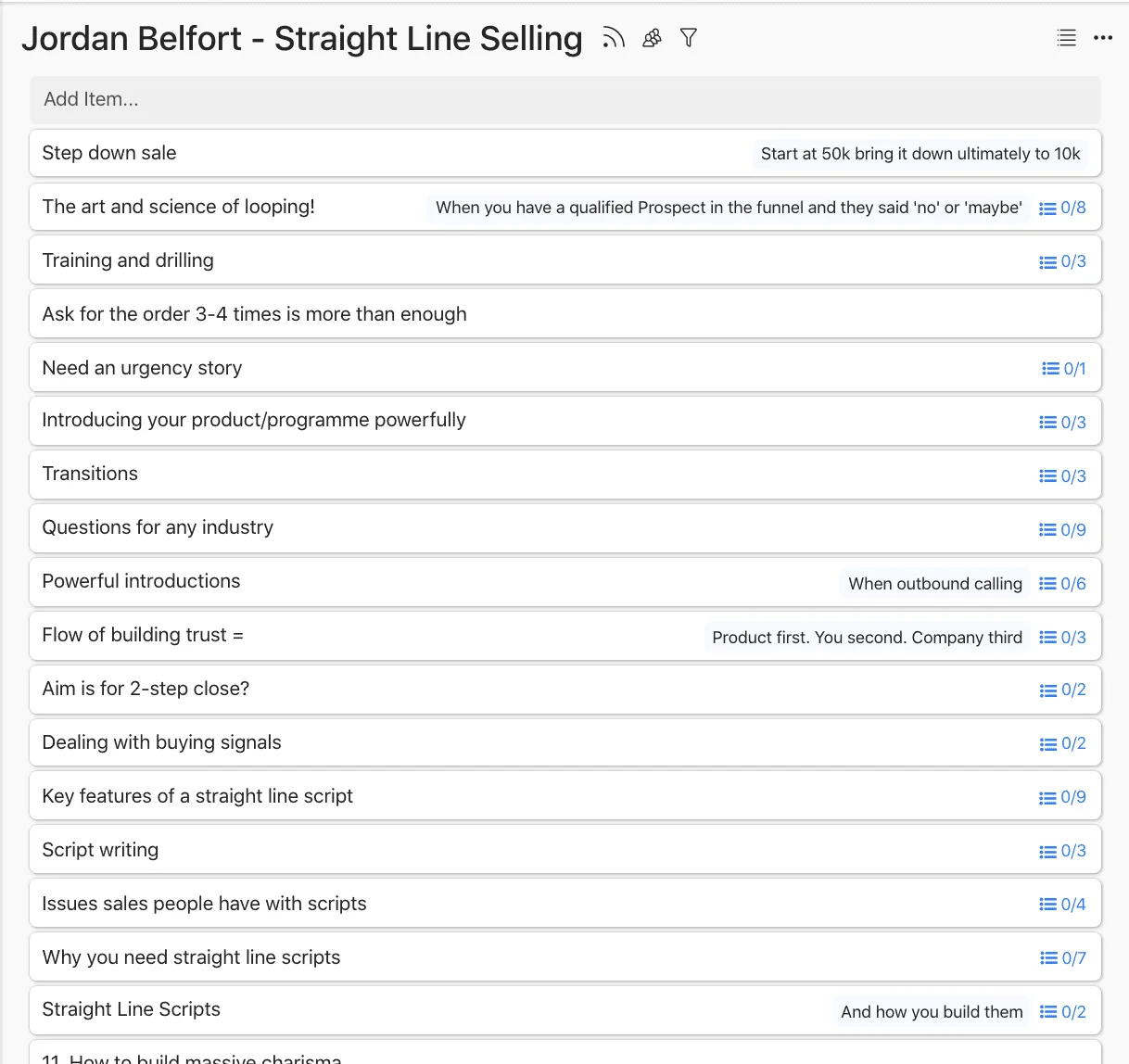Select Why you need straight line scripts
Viewport: 1129px width, 1064px height.
click(x=565, y=957)
